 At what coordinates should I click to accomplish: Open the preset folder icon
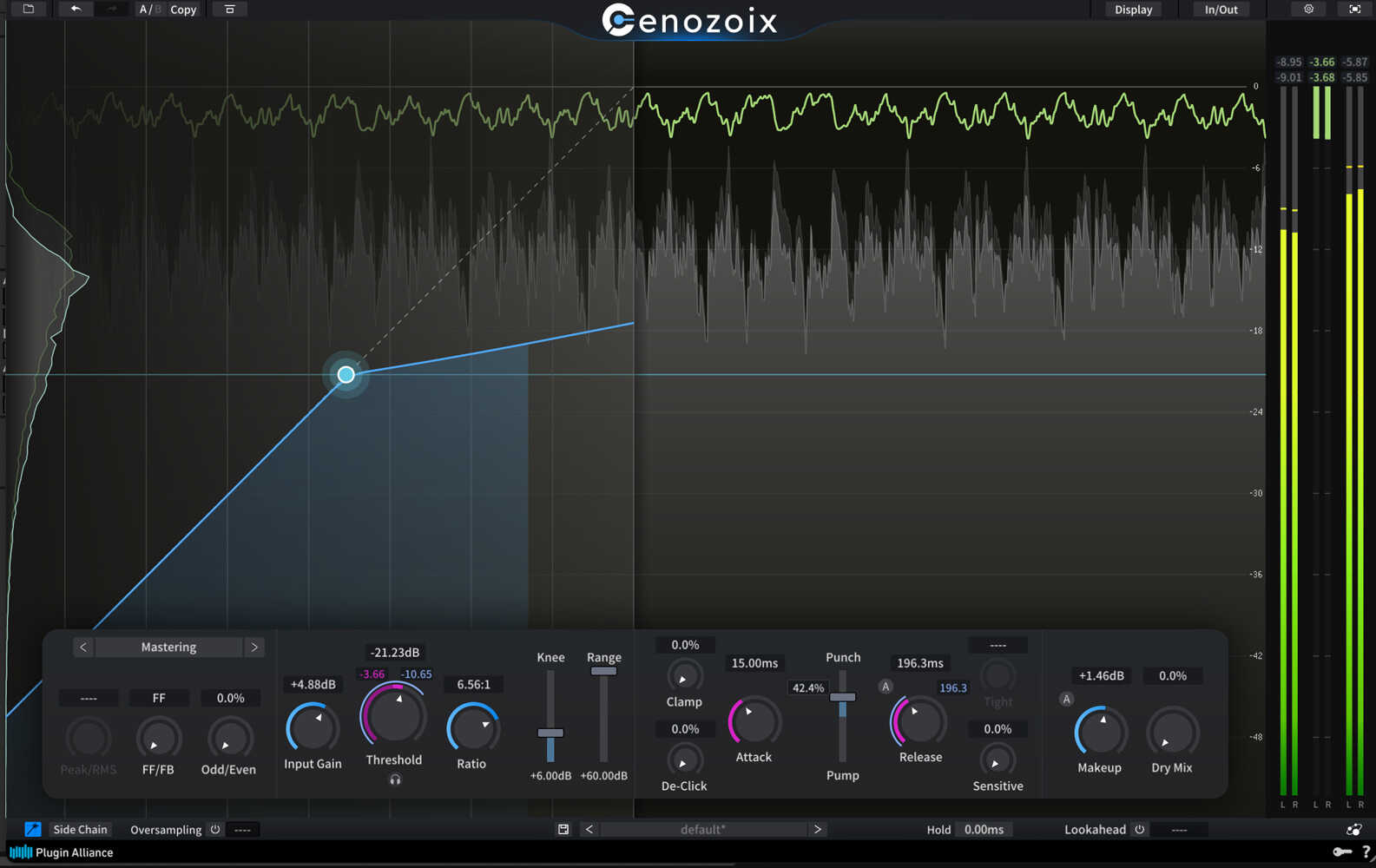[x=29, y=10]
